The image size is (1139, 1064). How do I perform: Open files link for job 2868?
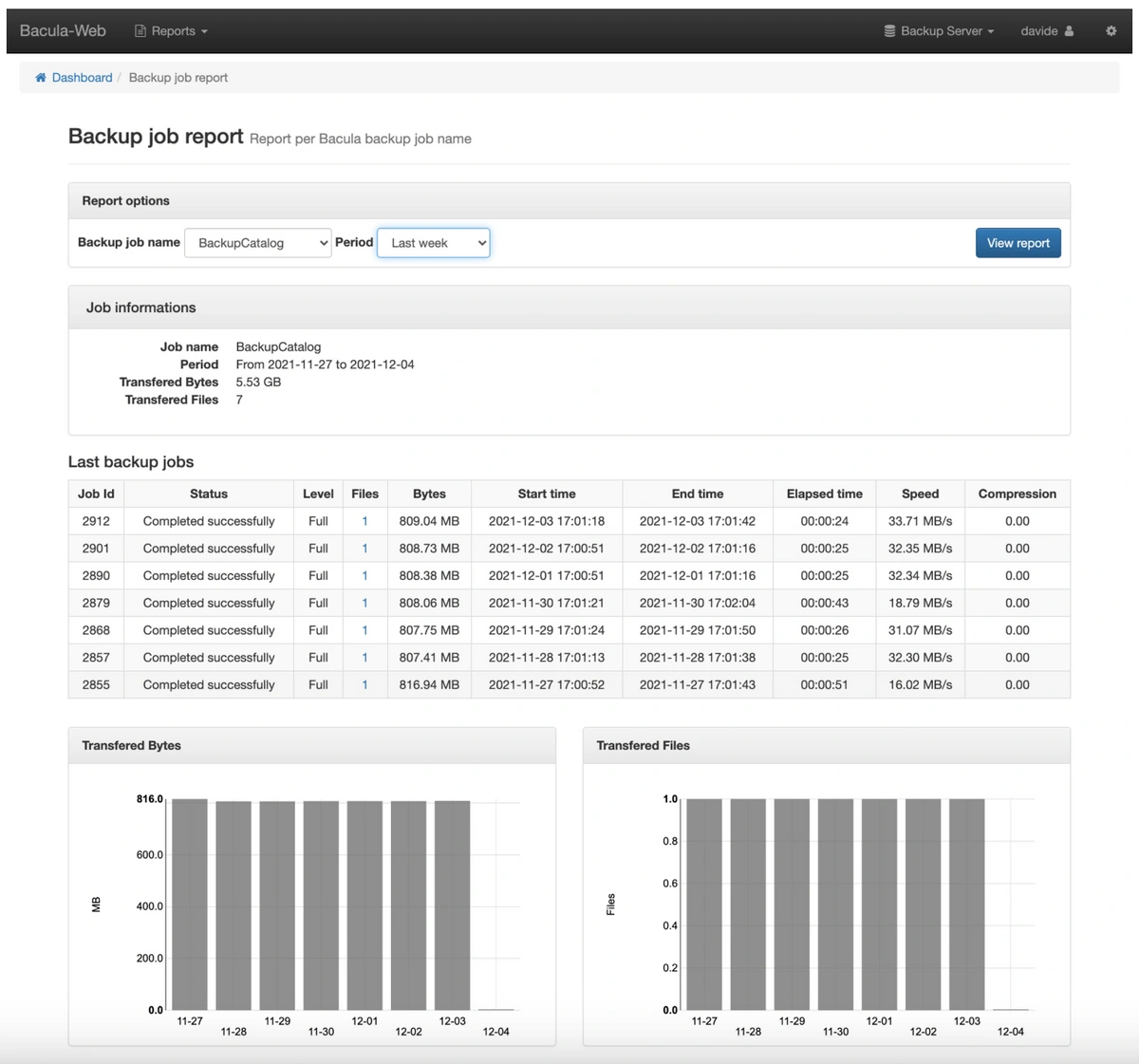364,630
